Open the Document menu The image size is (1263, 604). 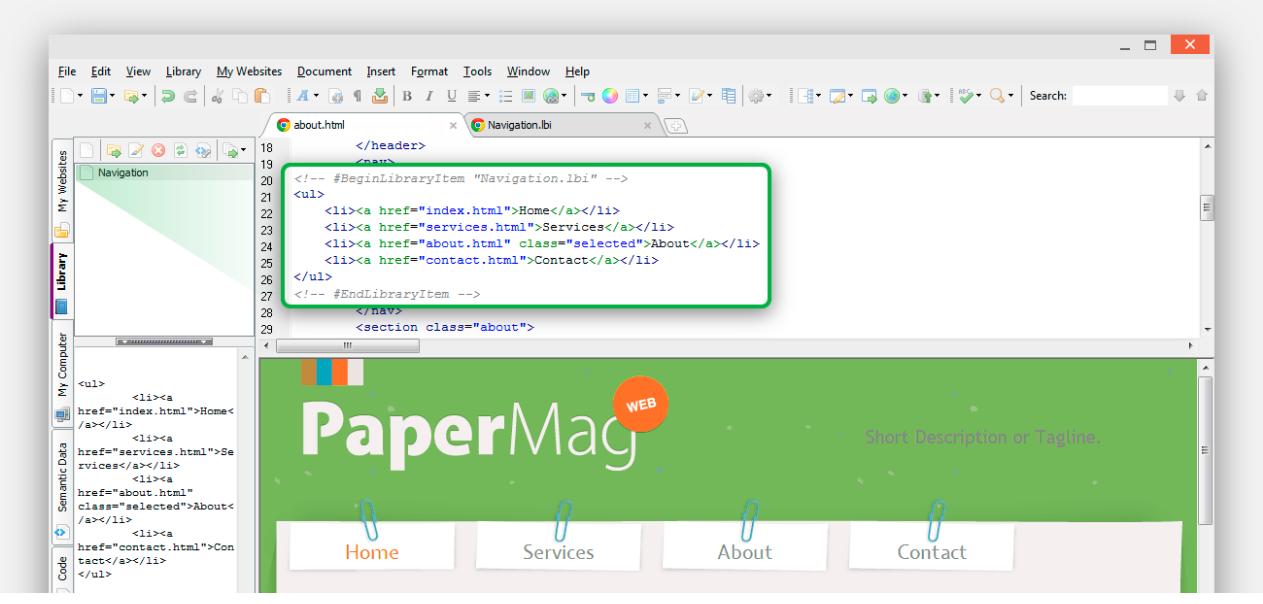pos(324,72)
